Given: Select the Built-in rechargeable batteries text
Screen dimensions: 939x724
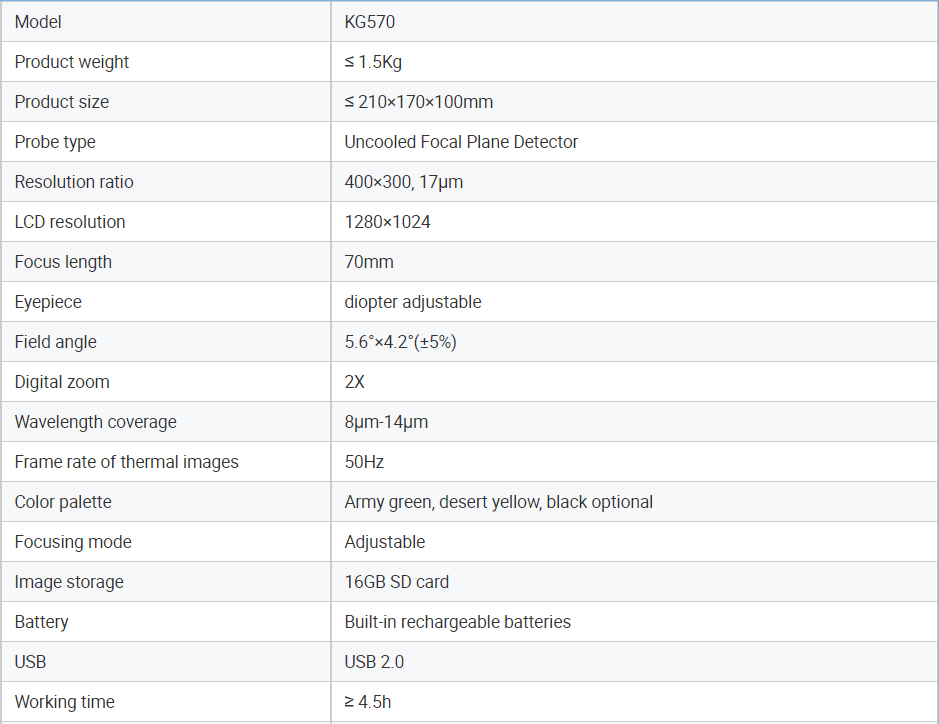Looking at the screenshot, I should click(458, 622).
